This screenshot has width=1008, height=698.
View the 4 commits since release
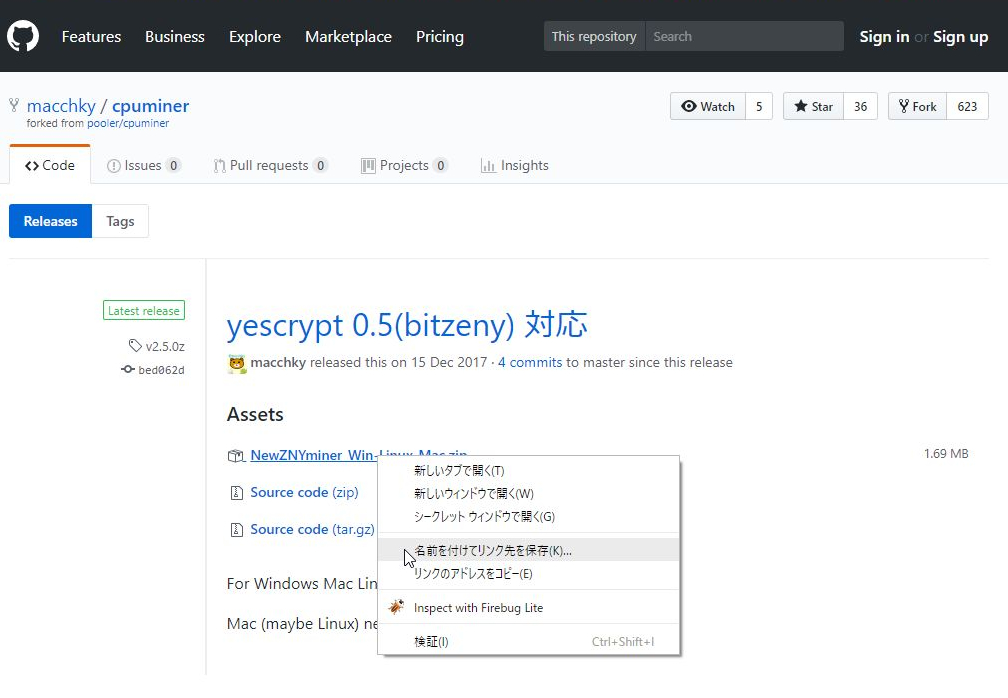click(530, 362)
